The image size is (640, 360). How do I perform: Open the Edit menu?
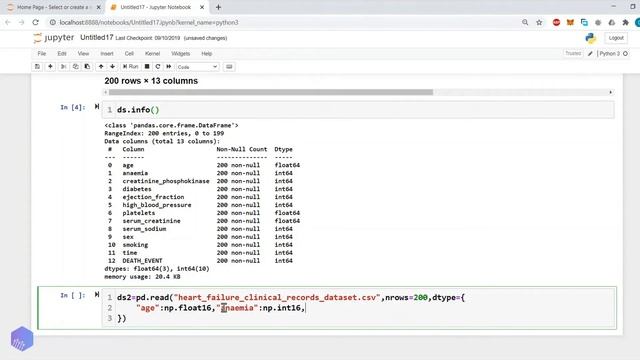pyautogui.click(x=62, y=53)
